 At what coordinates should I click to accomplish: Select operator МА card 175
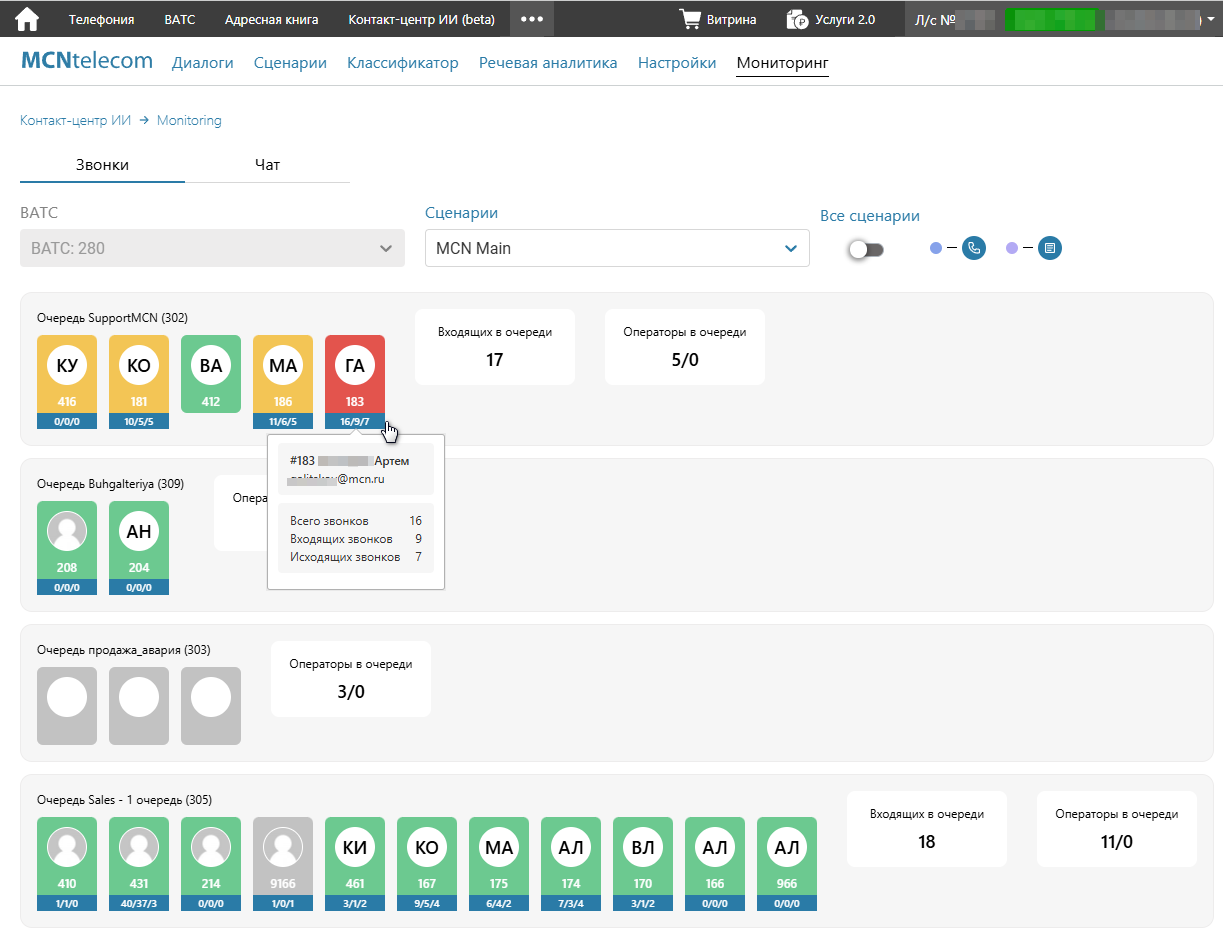(x=499, y=864)
